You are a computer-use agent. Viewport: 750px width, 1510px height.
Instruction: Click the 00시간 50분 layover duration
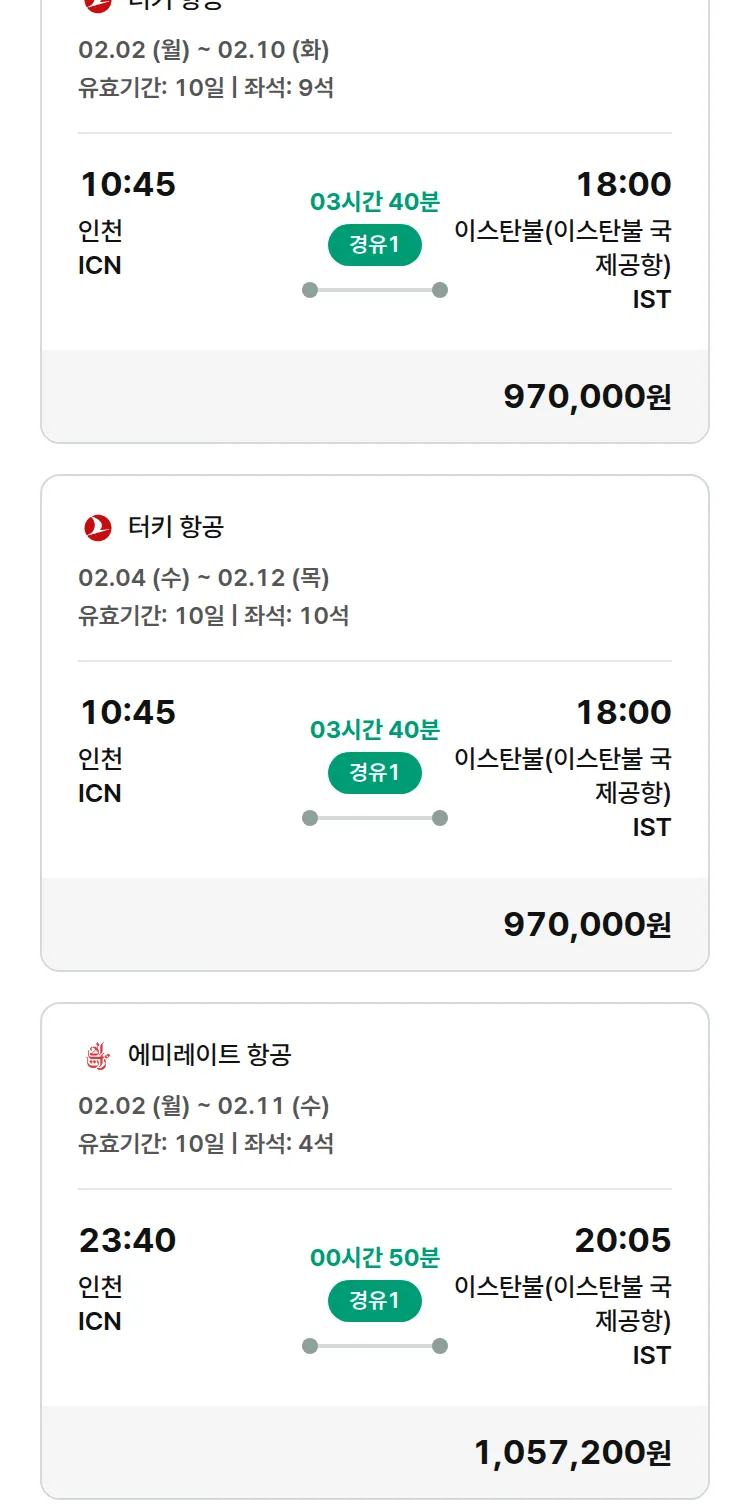(375, 1258)
